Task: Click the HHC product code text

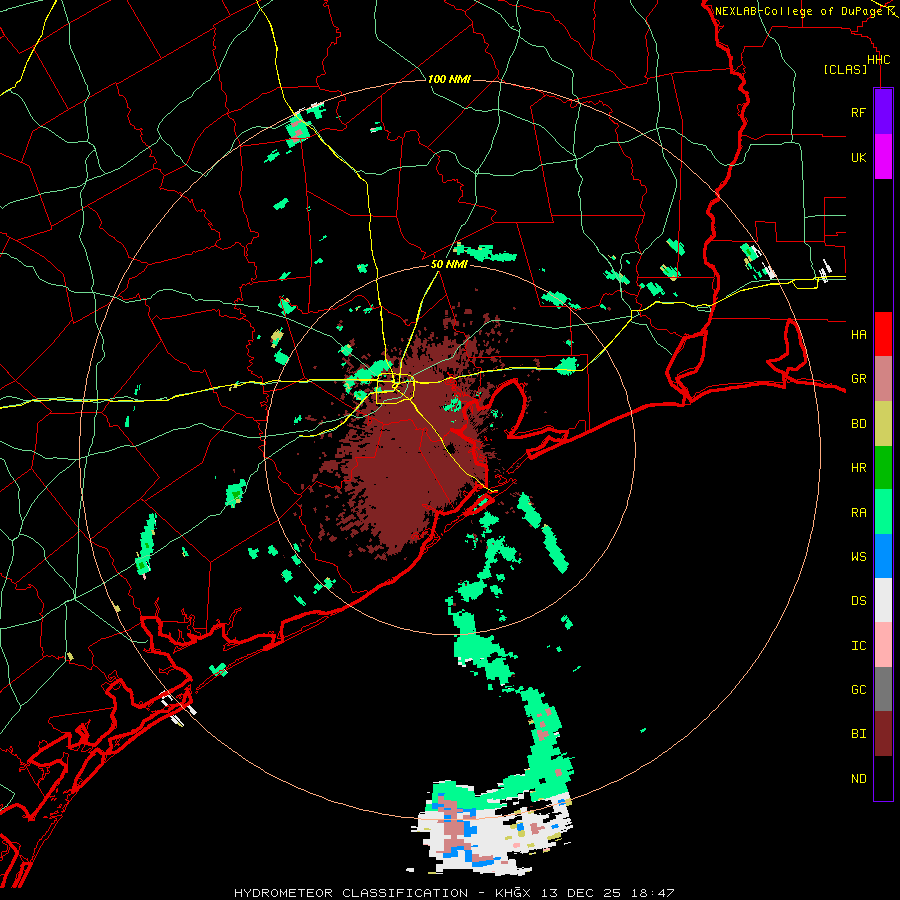Action: coord(878,60)
